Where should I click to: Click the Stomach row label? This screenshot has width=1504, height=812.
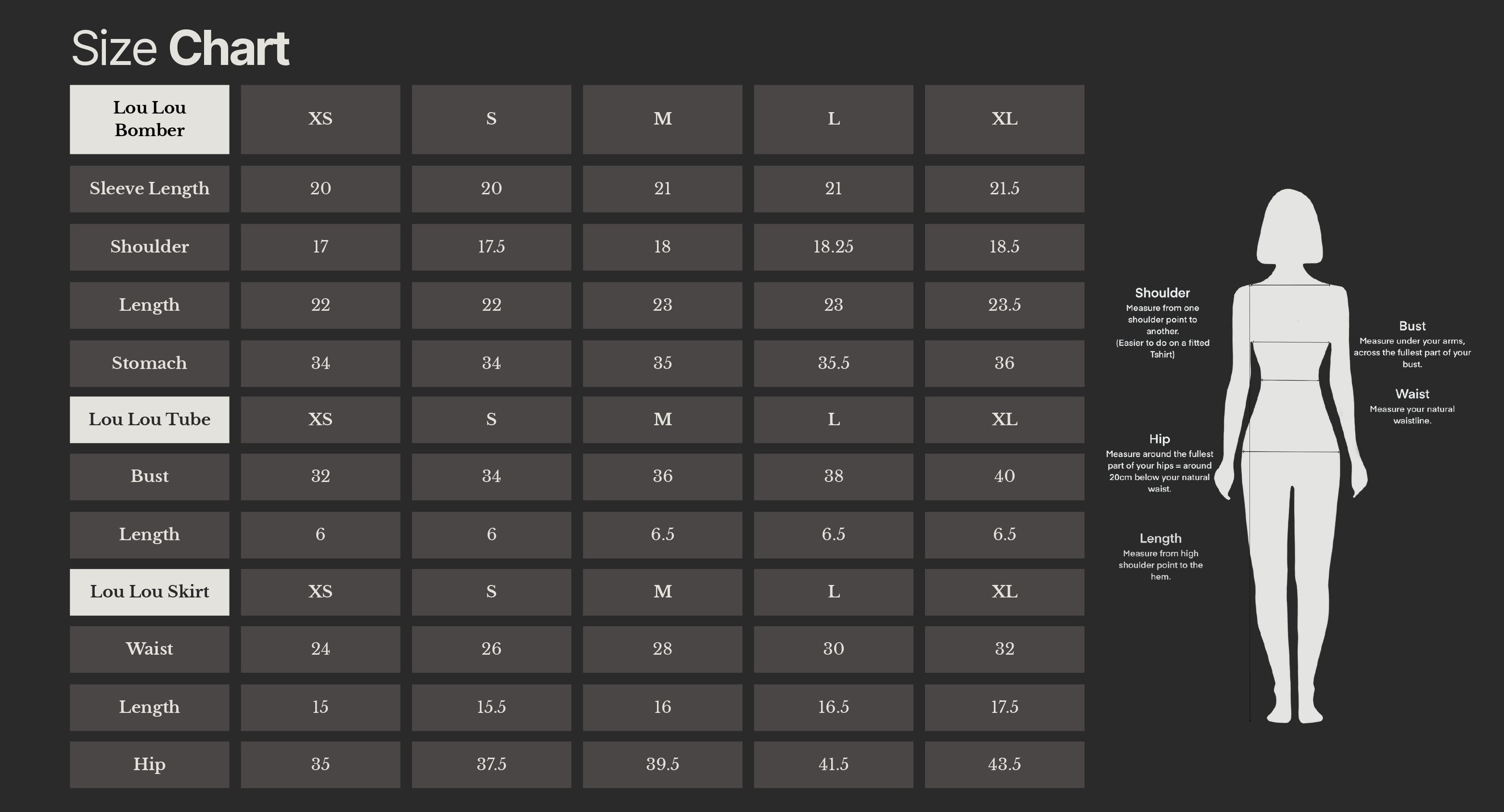pyautogui.click(x=150, y=363)
